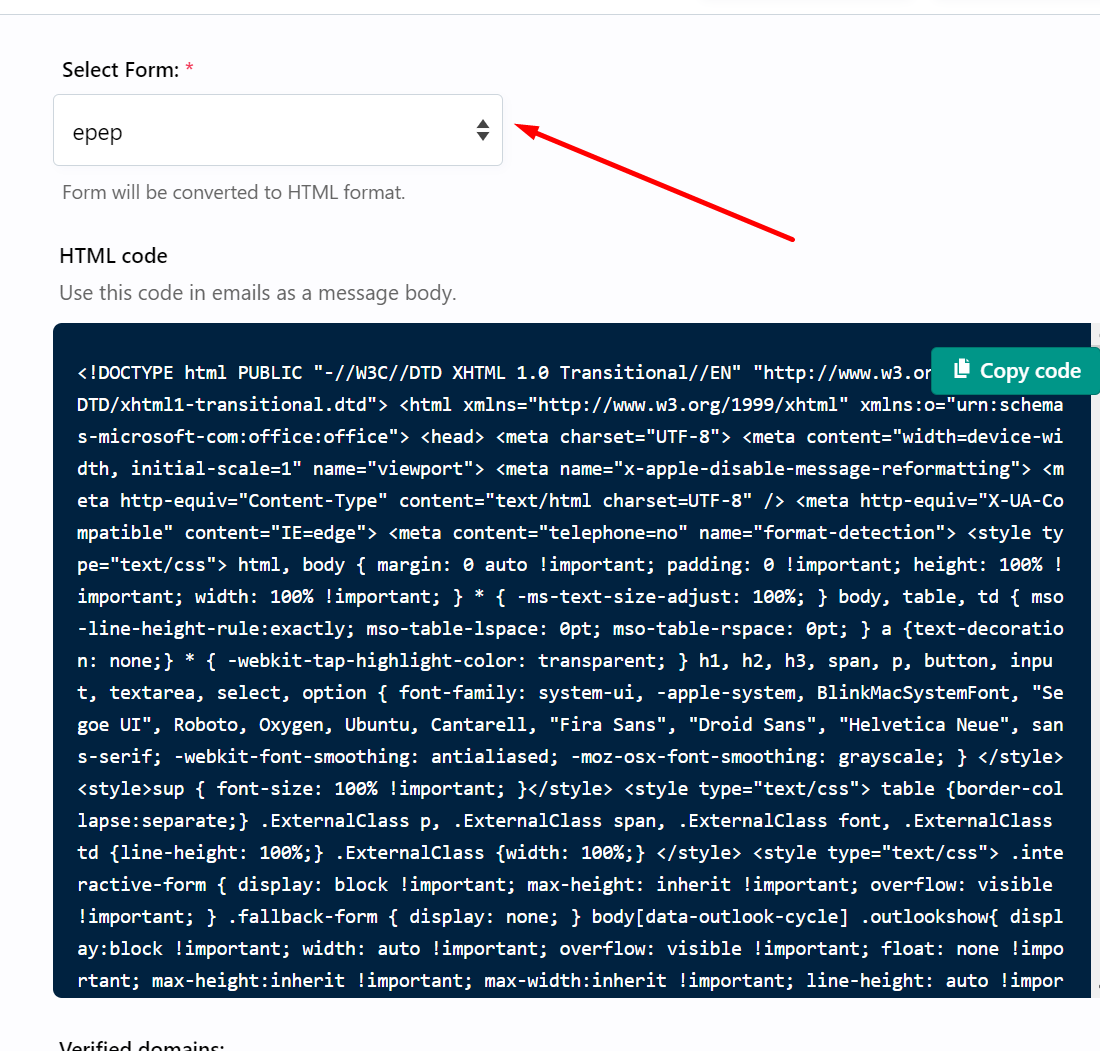The image size is (1100, 1051).
Task: Click "Use this code in emails as a message body."
Action: coord(257,293)
